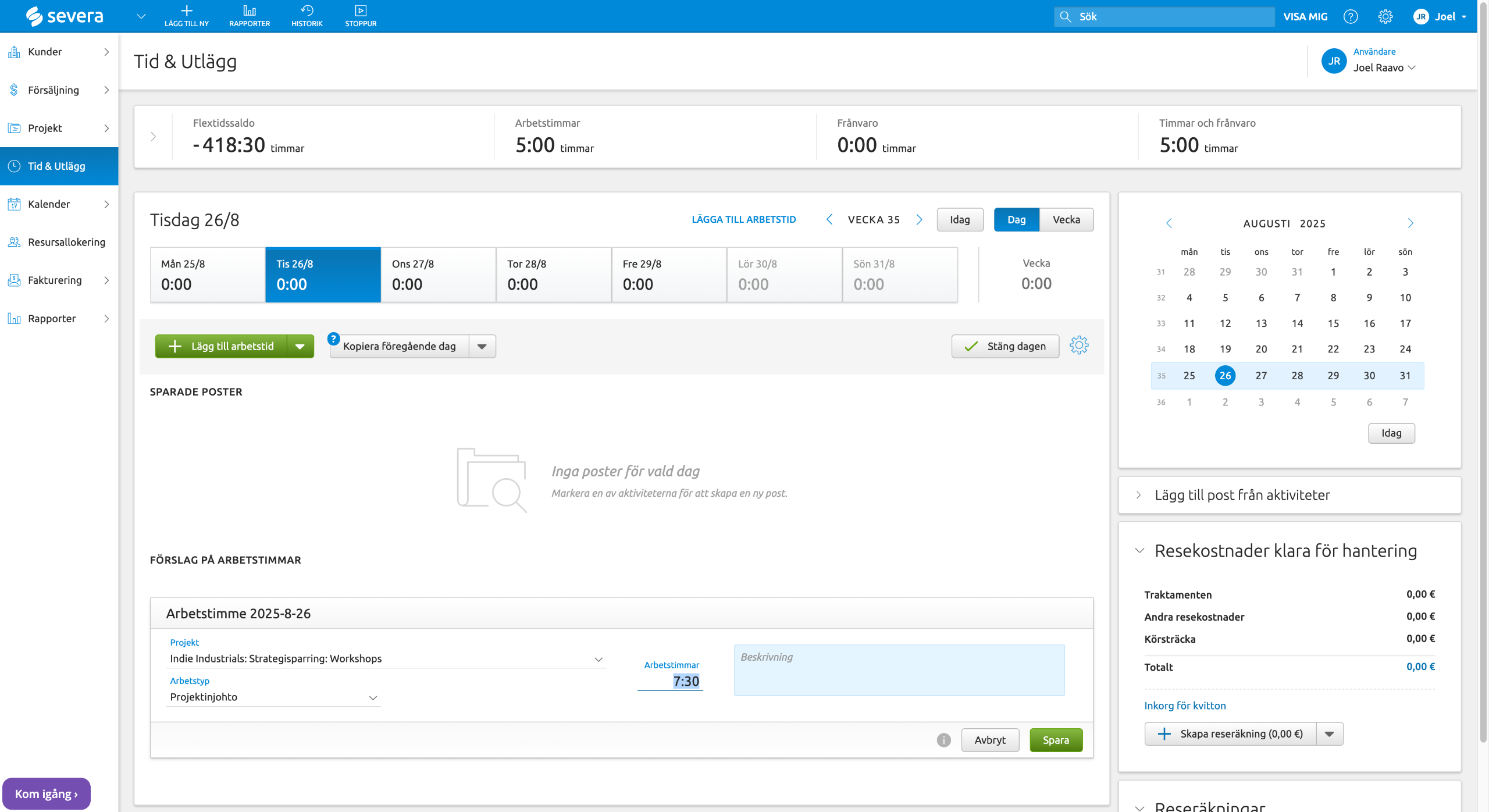
Task: Click the page vertical scrollbar
Action: 1483,372
